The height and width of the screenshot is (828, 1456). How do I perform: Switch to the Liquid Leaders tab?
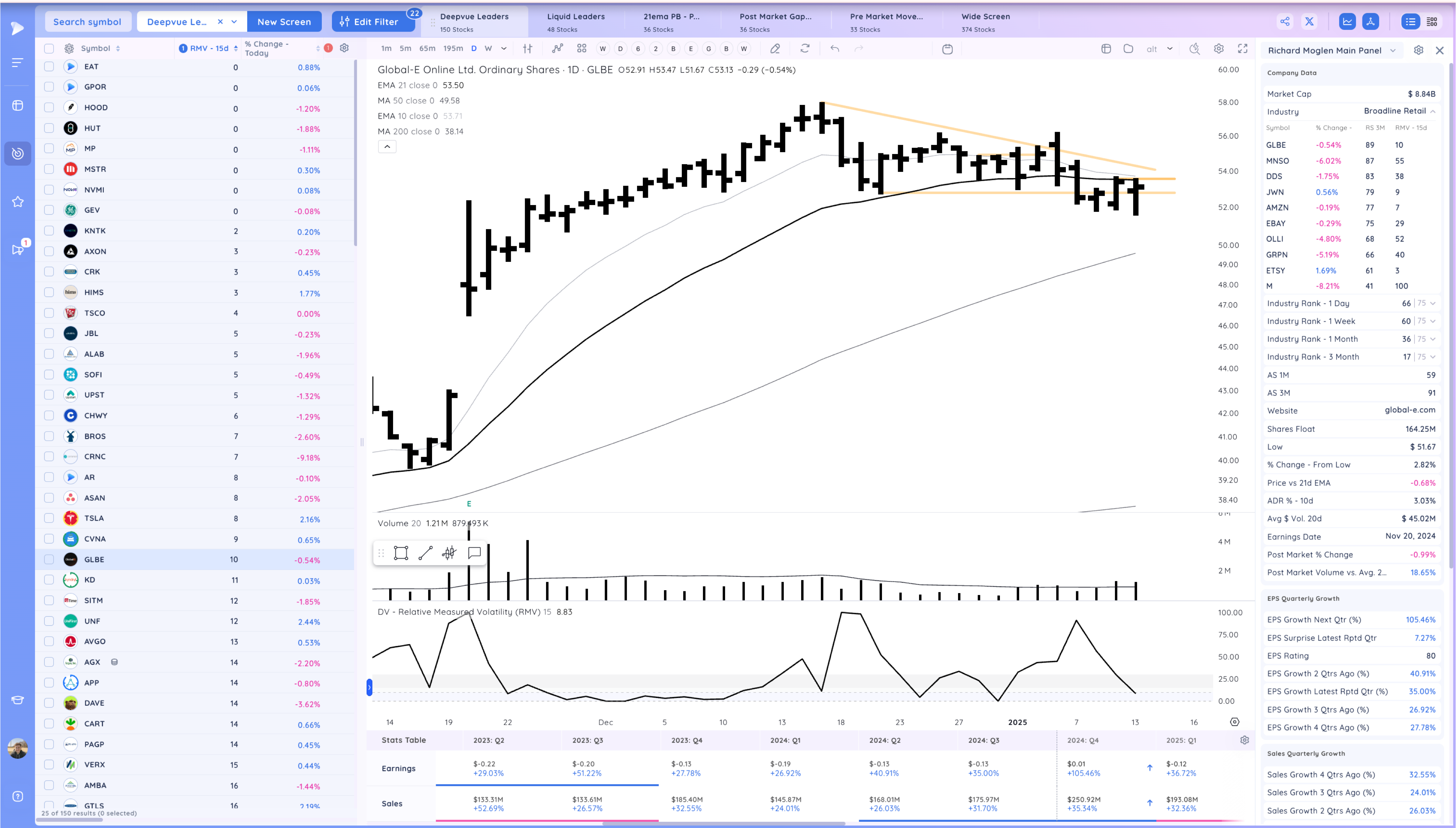pos(576,22)
